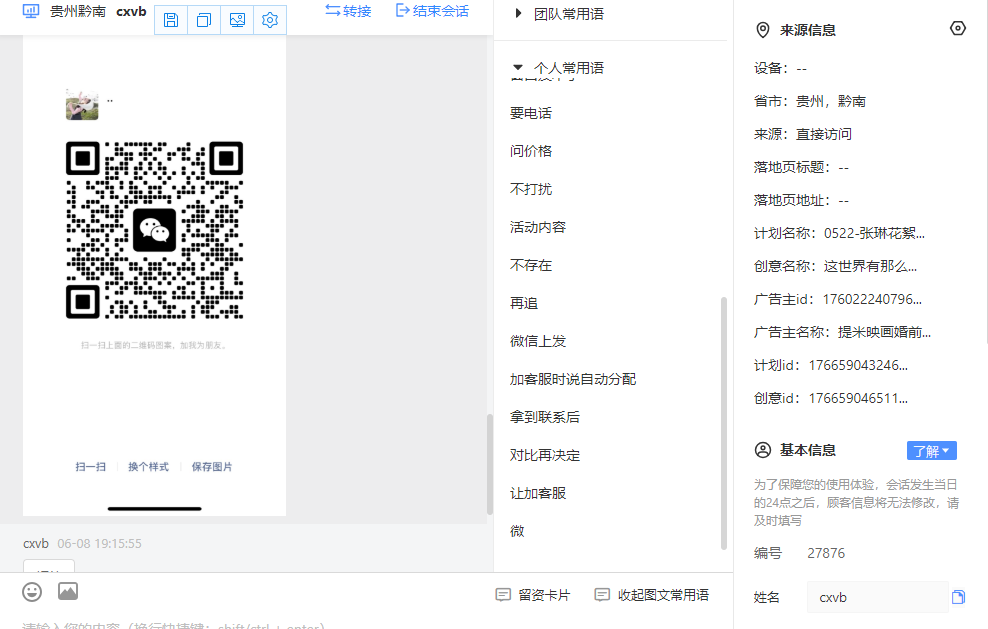Select the 加客服时说自动分配 phrase

pyautogui.click(x=573, y=379)
